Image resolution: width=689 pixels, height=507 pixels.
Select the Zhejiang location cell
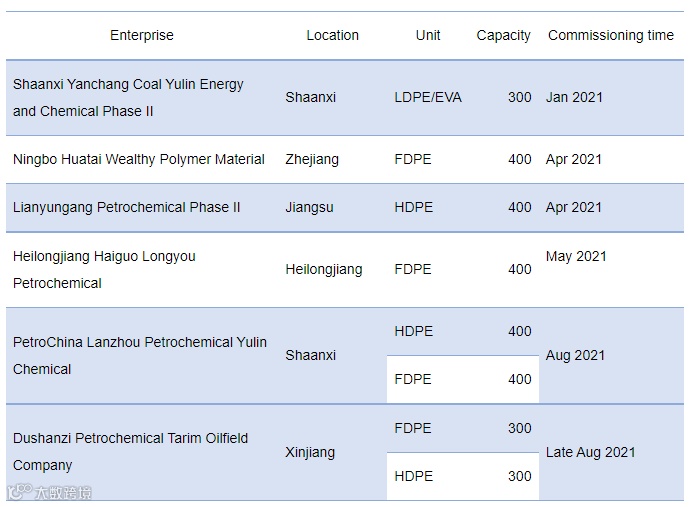coord(312,159)
